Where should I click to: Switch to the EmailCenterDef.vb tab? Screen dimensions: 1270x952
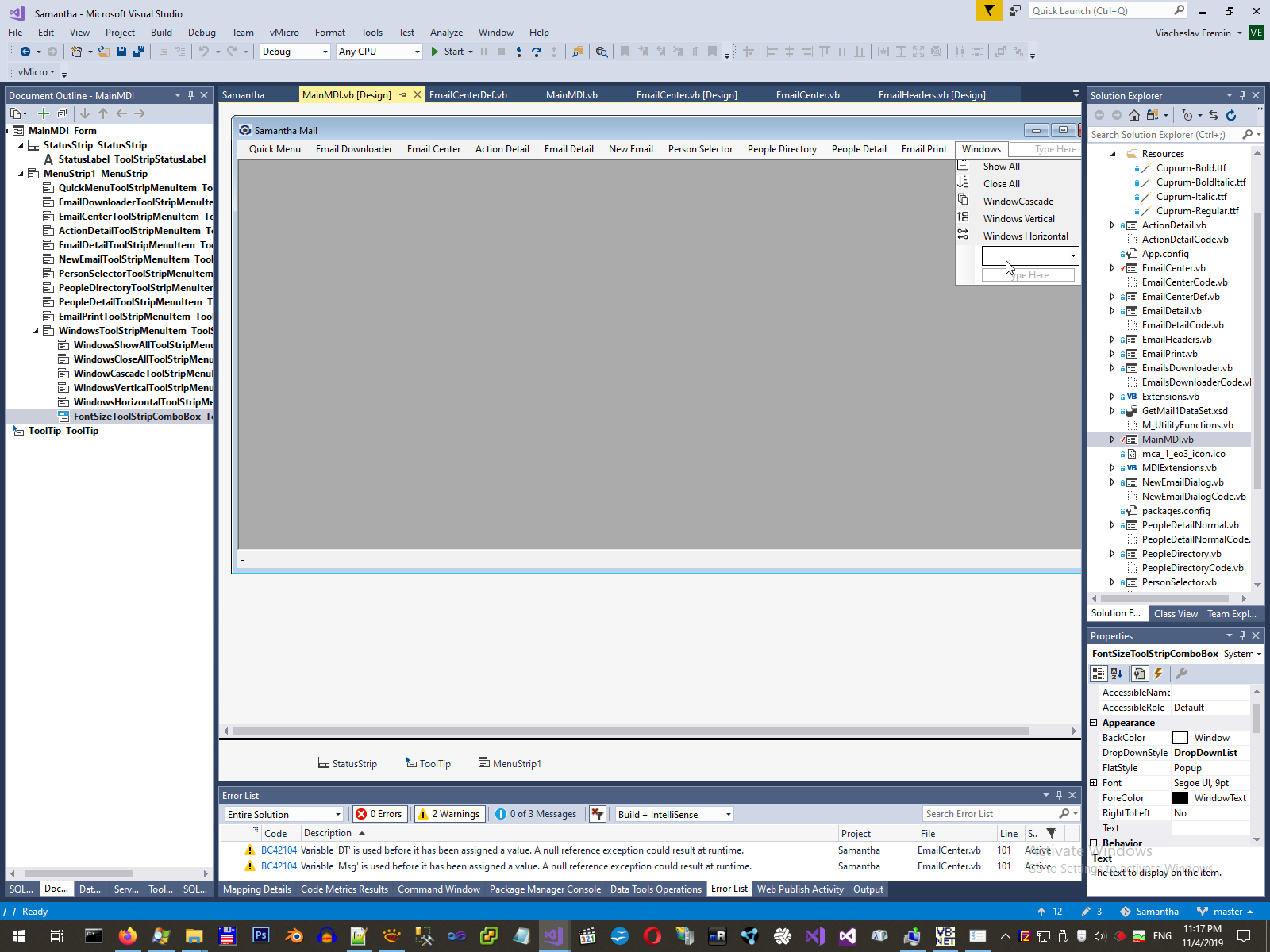(x=468, y=95)
